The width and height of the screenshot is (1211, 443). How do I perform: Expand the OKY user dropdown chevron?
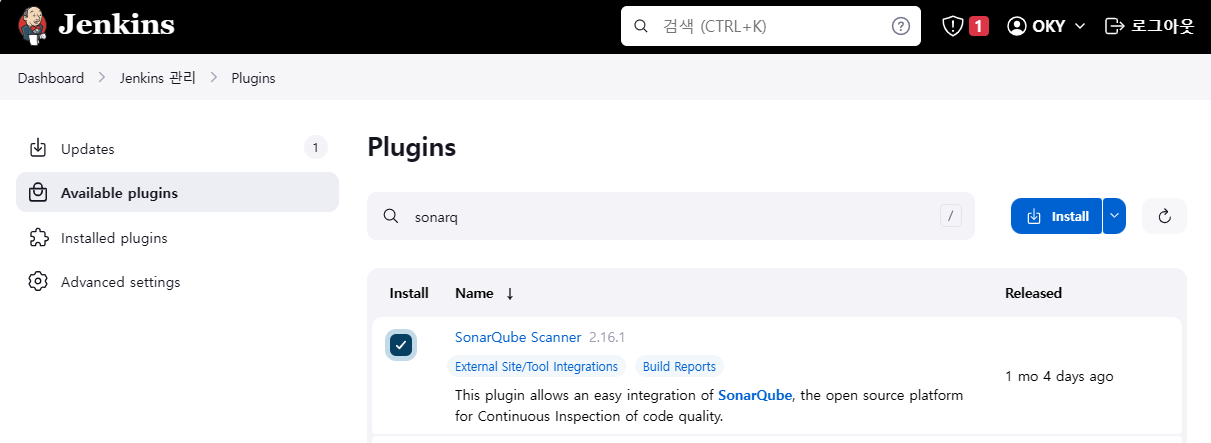1079,26
